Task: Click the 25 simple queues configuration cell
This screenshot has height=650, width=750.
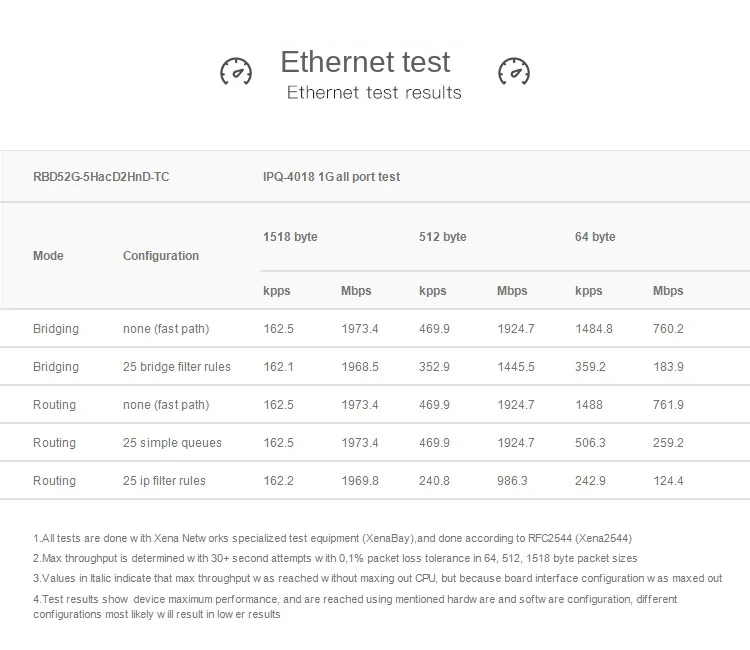Action: click(x=172, y=443)
